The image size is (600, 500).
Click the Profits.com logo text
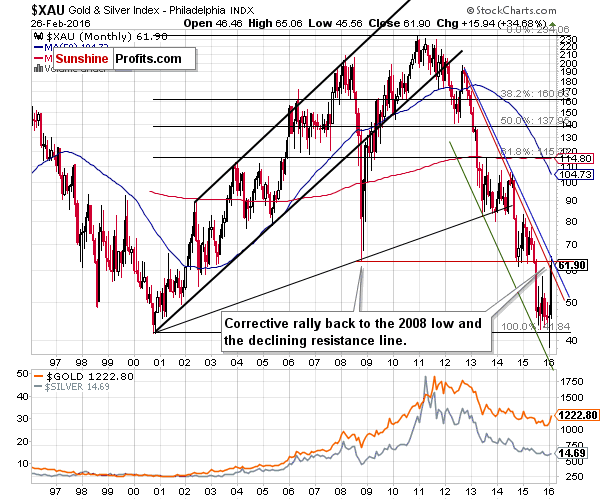(x=148, y=59)
